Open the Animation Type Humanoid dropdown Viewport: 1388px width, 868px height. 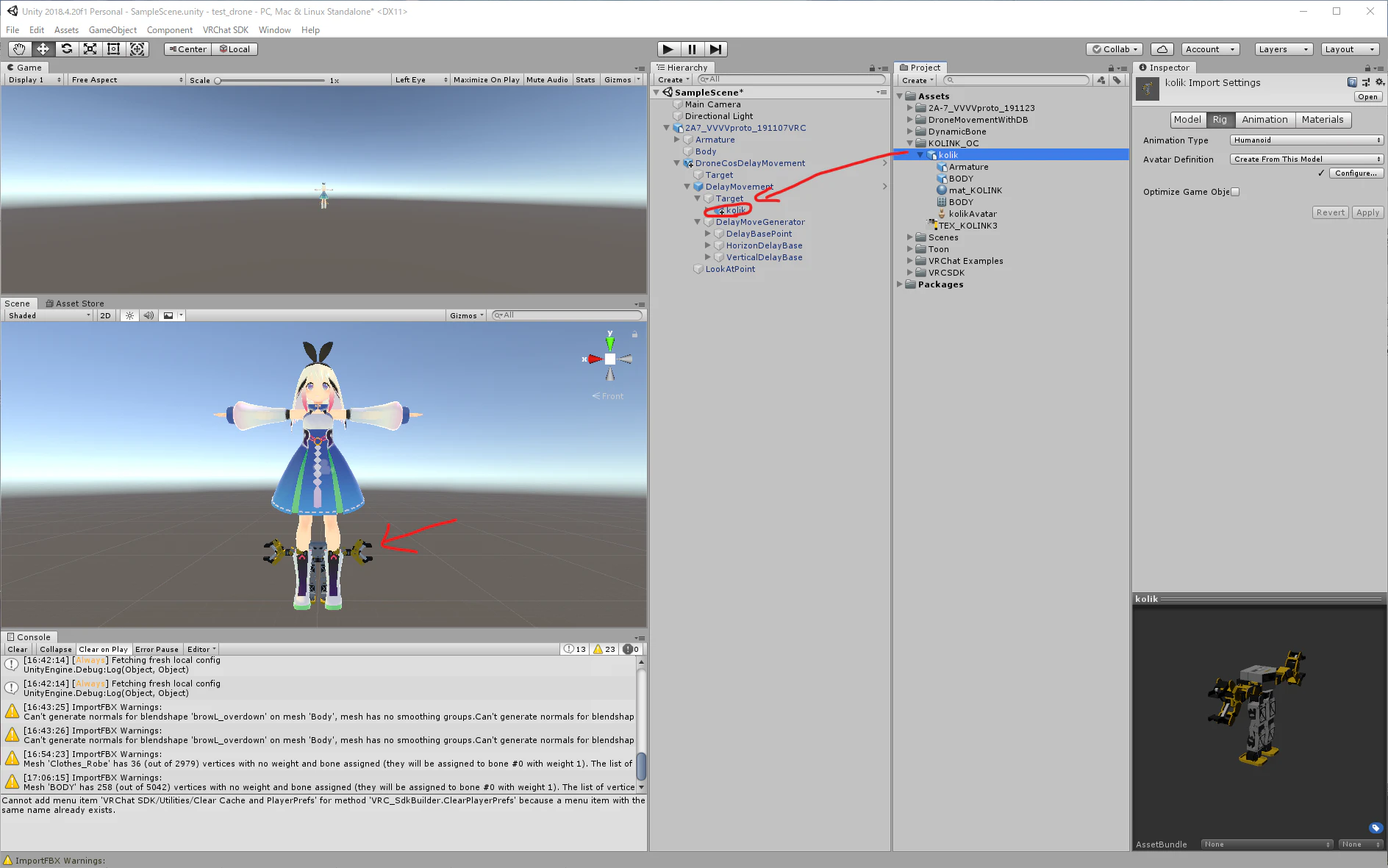click(1306, 140)
